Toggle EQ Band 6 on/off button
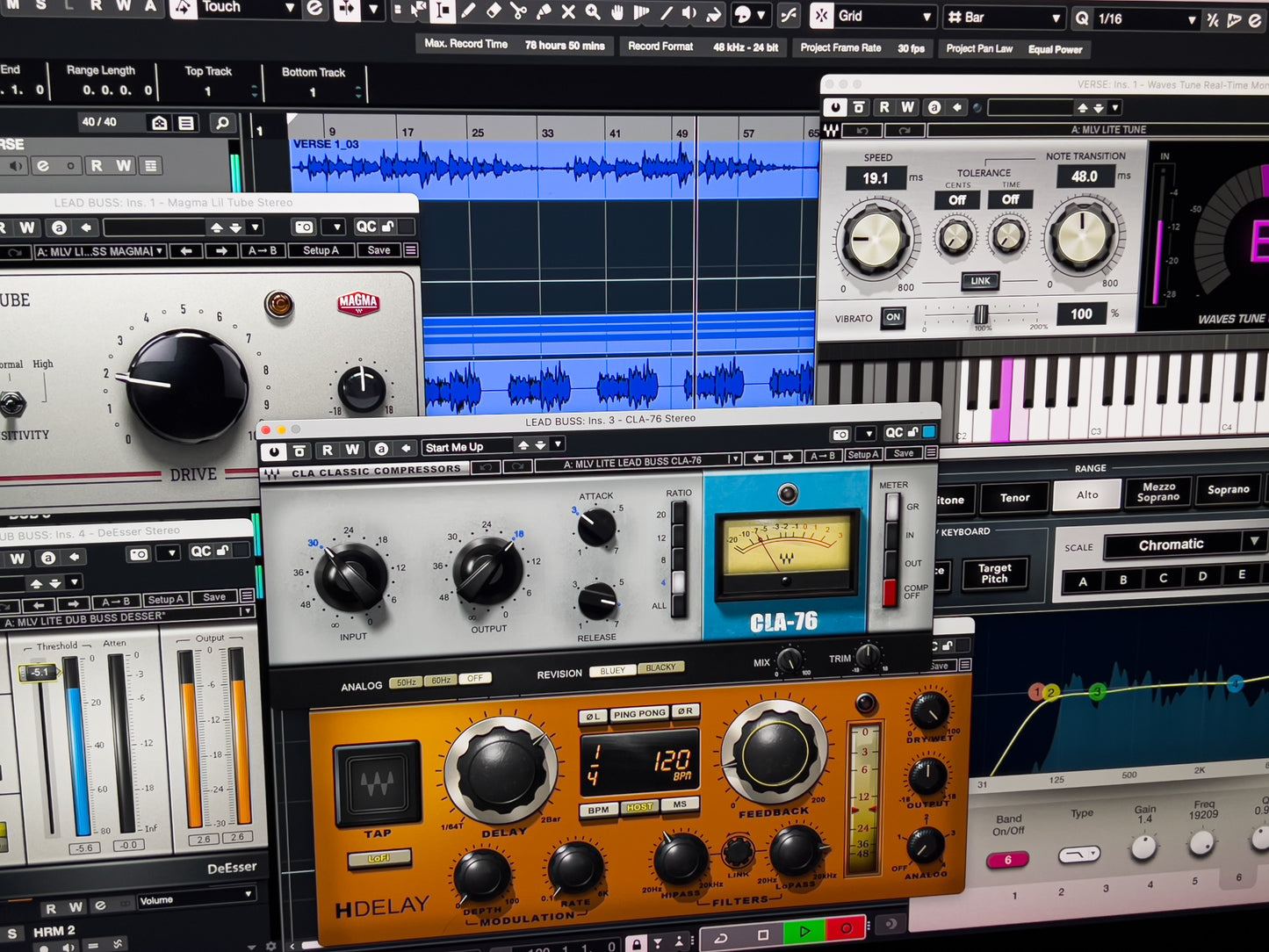 pos(1007,860)
